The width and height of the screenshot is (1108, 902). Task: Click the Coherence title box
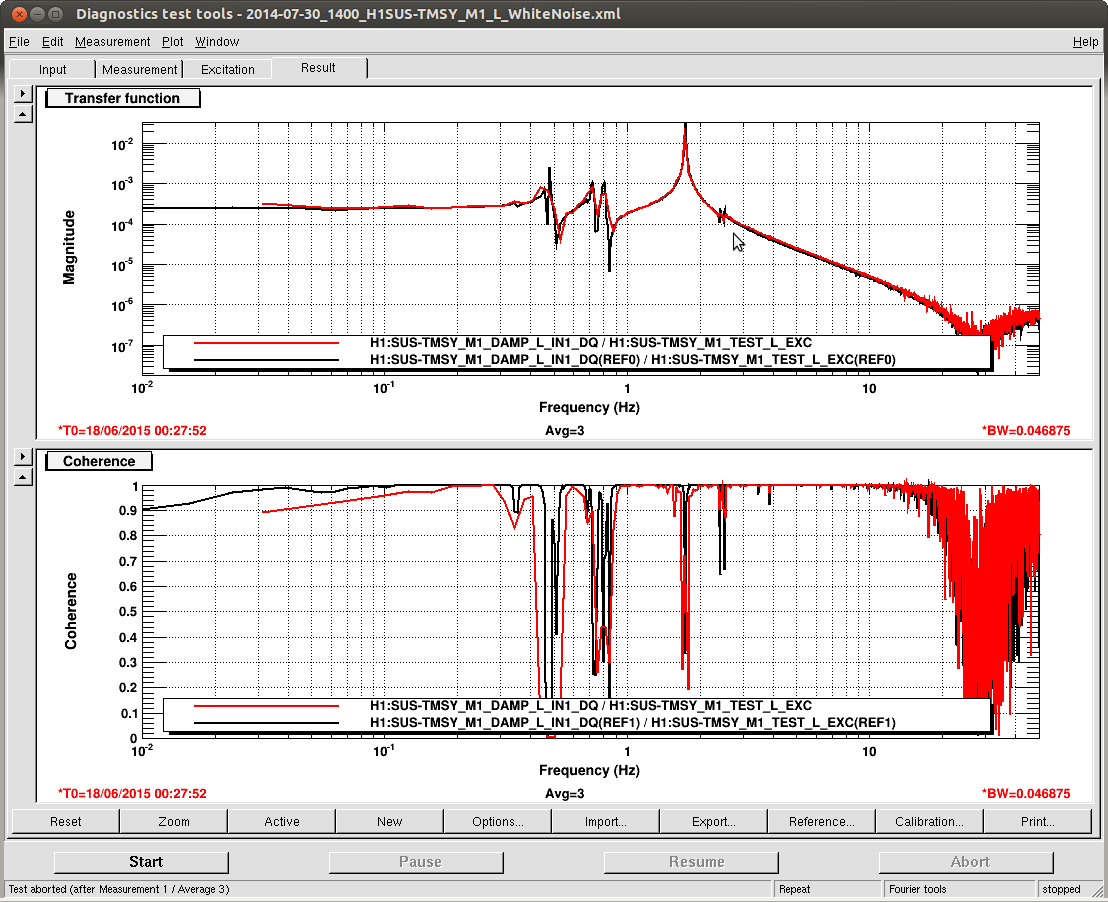coord(99,461)
